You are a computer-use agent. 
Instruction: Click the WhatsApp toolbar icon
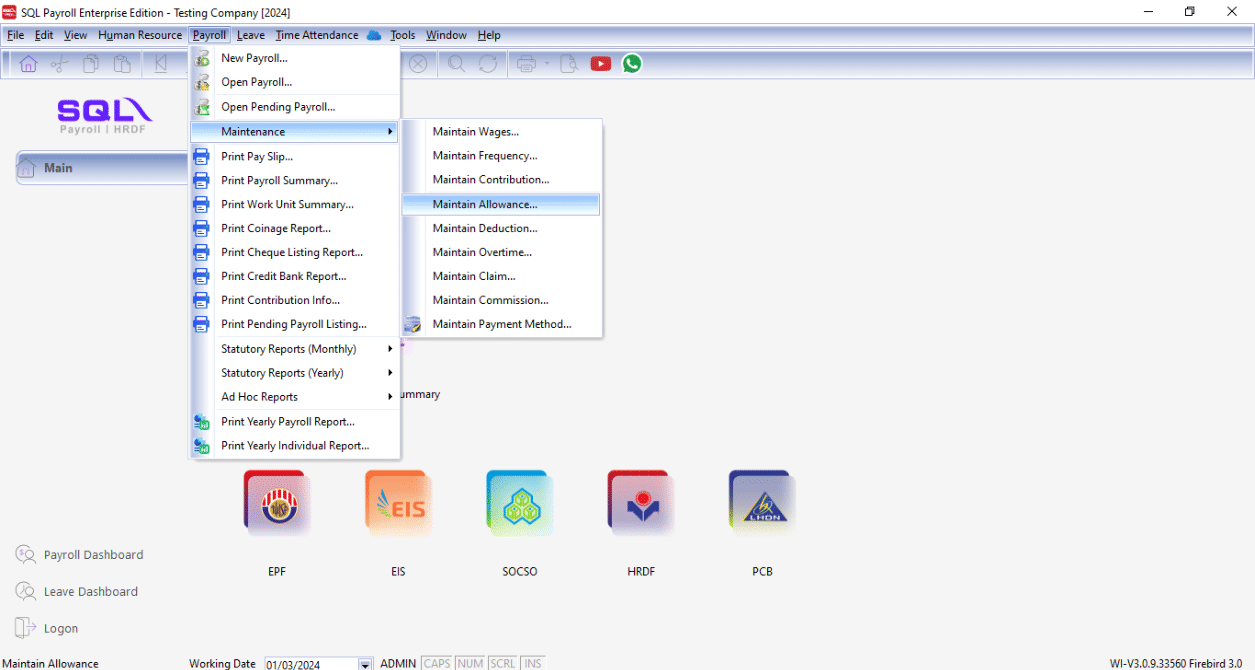(632, 64)
